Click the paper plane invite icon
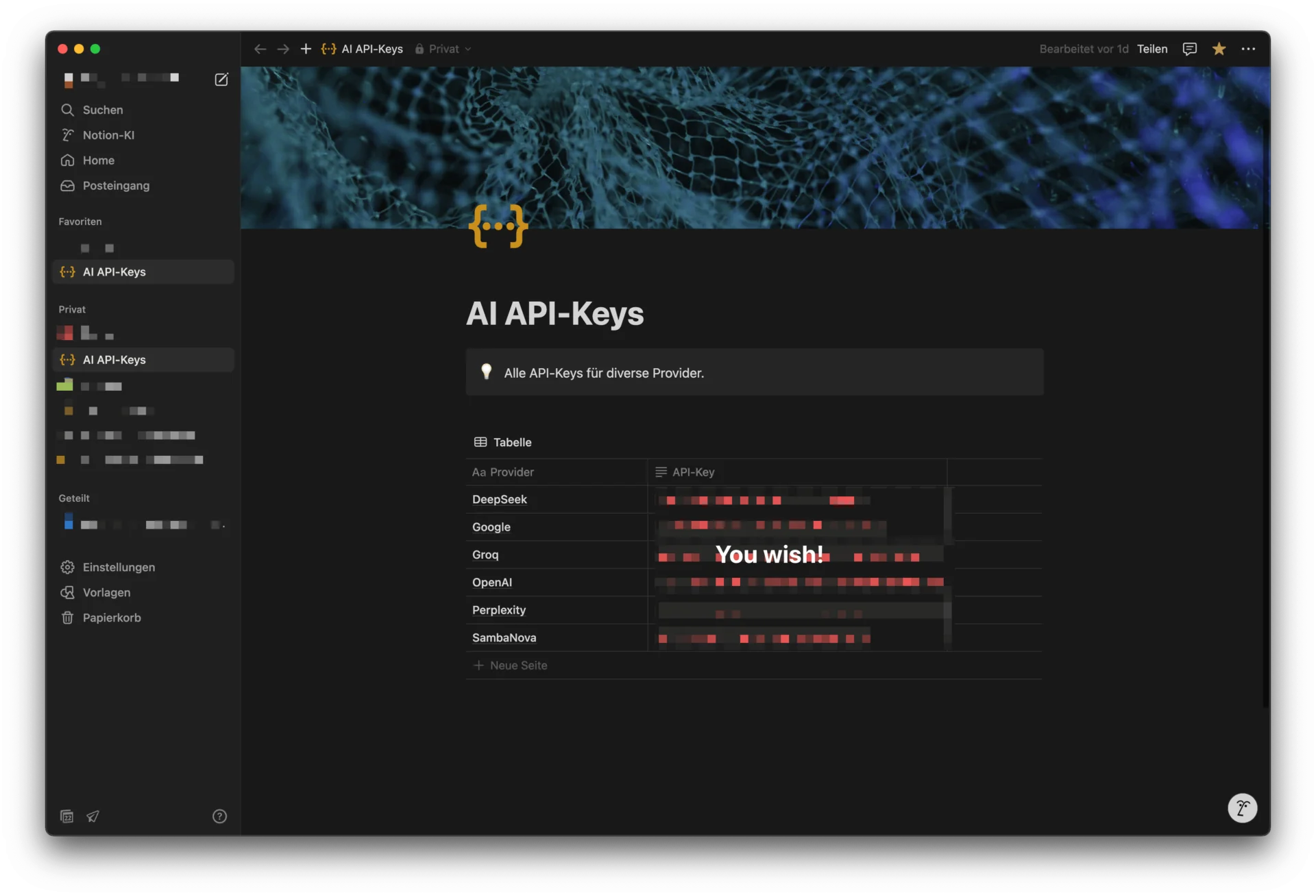 (93, 816)
